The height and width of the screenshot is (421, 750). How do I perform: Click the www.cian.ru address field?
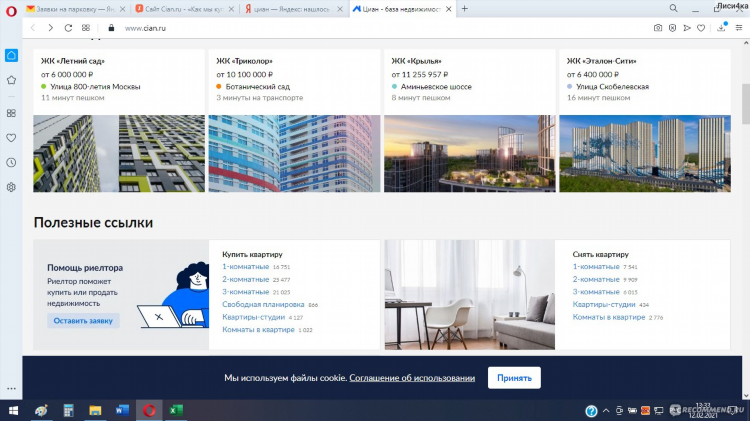coord(145,28)
